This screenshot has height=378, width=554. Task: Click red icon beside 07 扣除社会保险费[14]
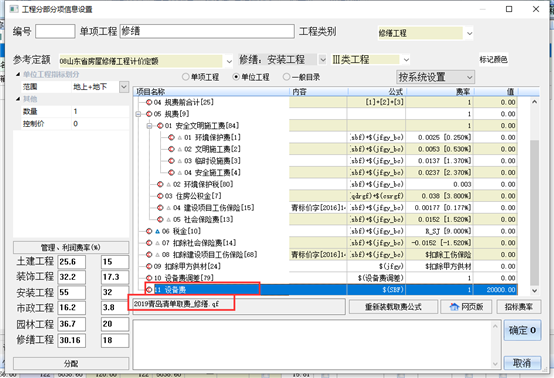[x=149, y=243]
